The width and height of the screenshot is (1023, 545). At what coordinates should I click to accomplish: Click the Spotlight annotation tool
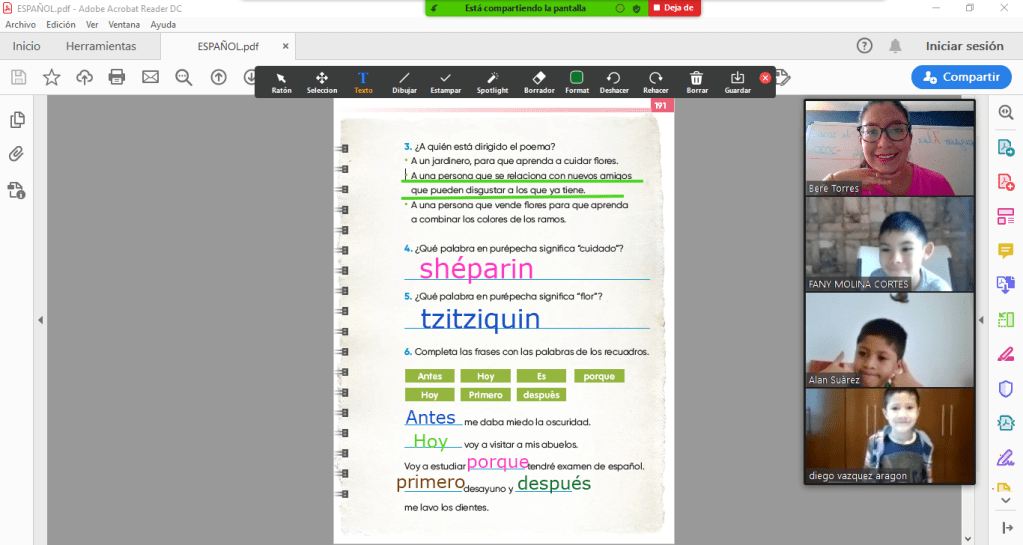(x=492, y=81)
